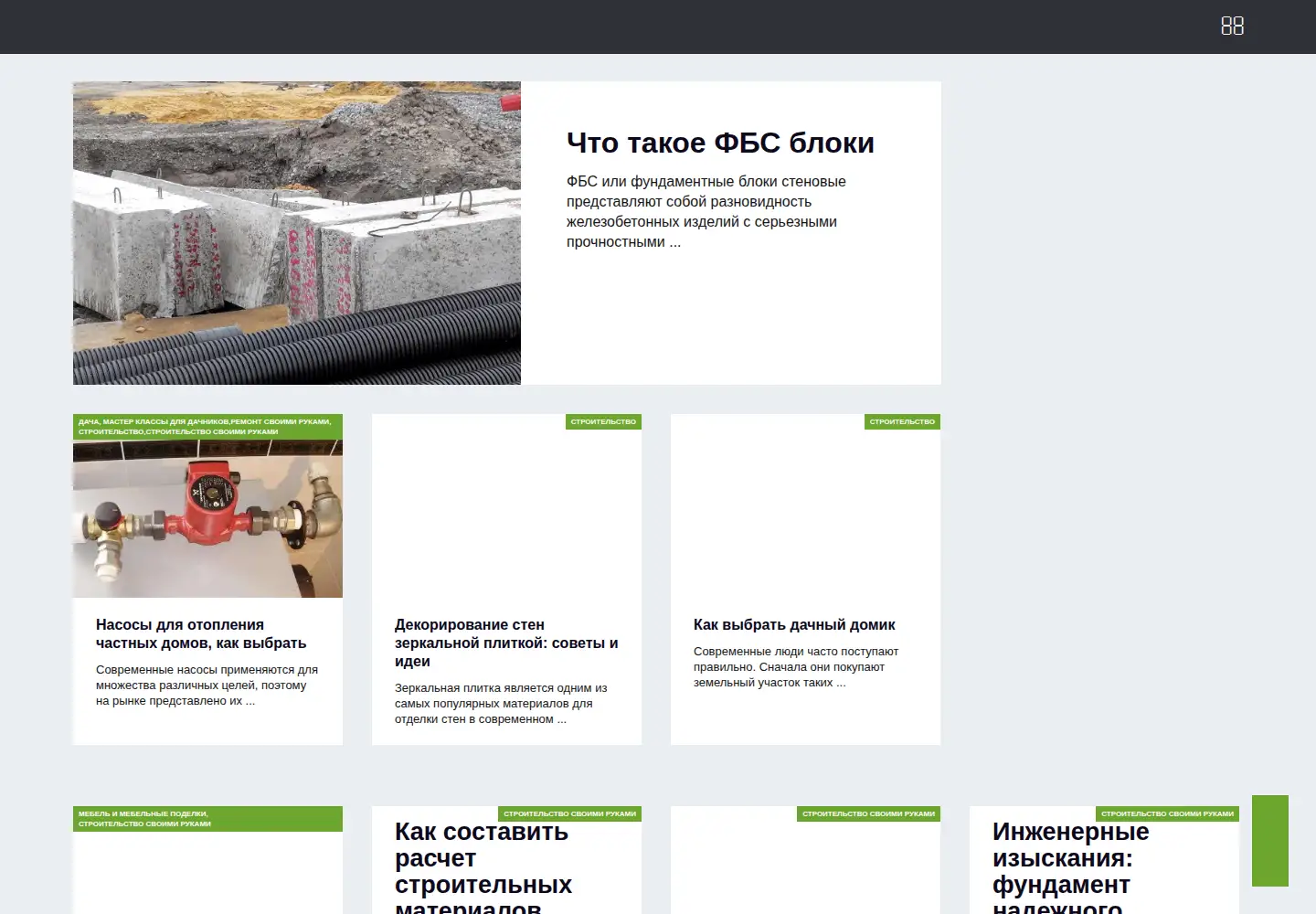The width and height of the screenshot is (1316, 914).
Task: Click the red heating pump photo
Action: click(207, 519)
